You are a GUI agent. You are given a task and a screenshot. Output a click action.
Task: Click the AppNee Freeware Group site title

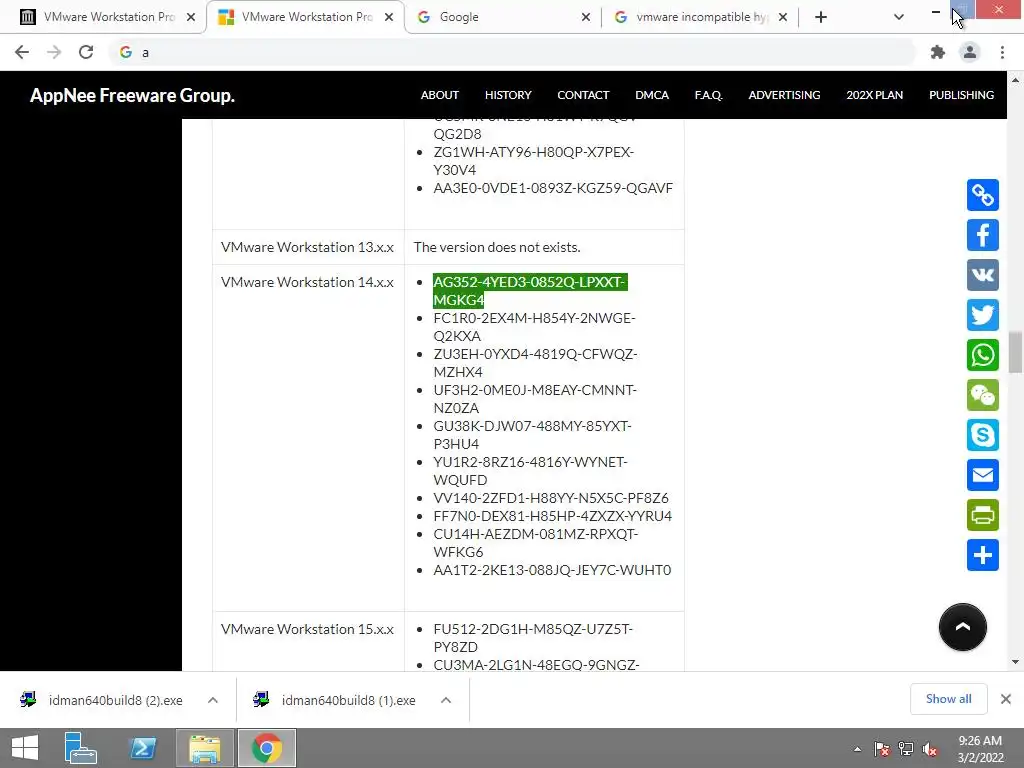(x=132, y=95)
